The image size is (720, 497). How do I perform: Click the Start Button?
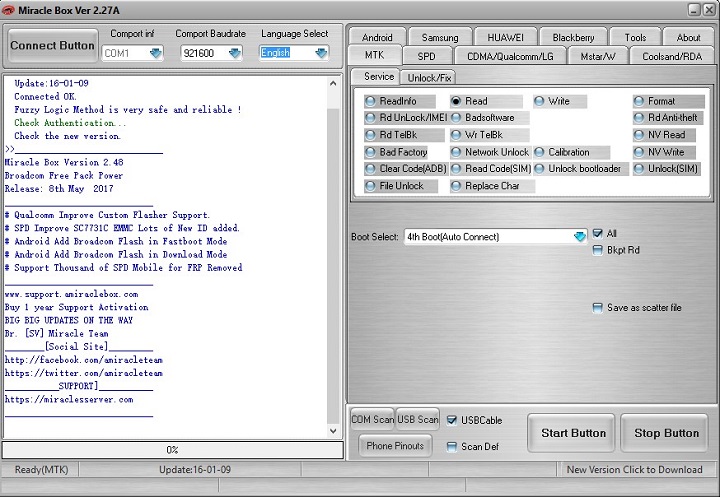(x=573, y=433)
